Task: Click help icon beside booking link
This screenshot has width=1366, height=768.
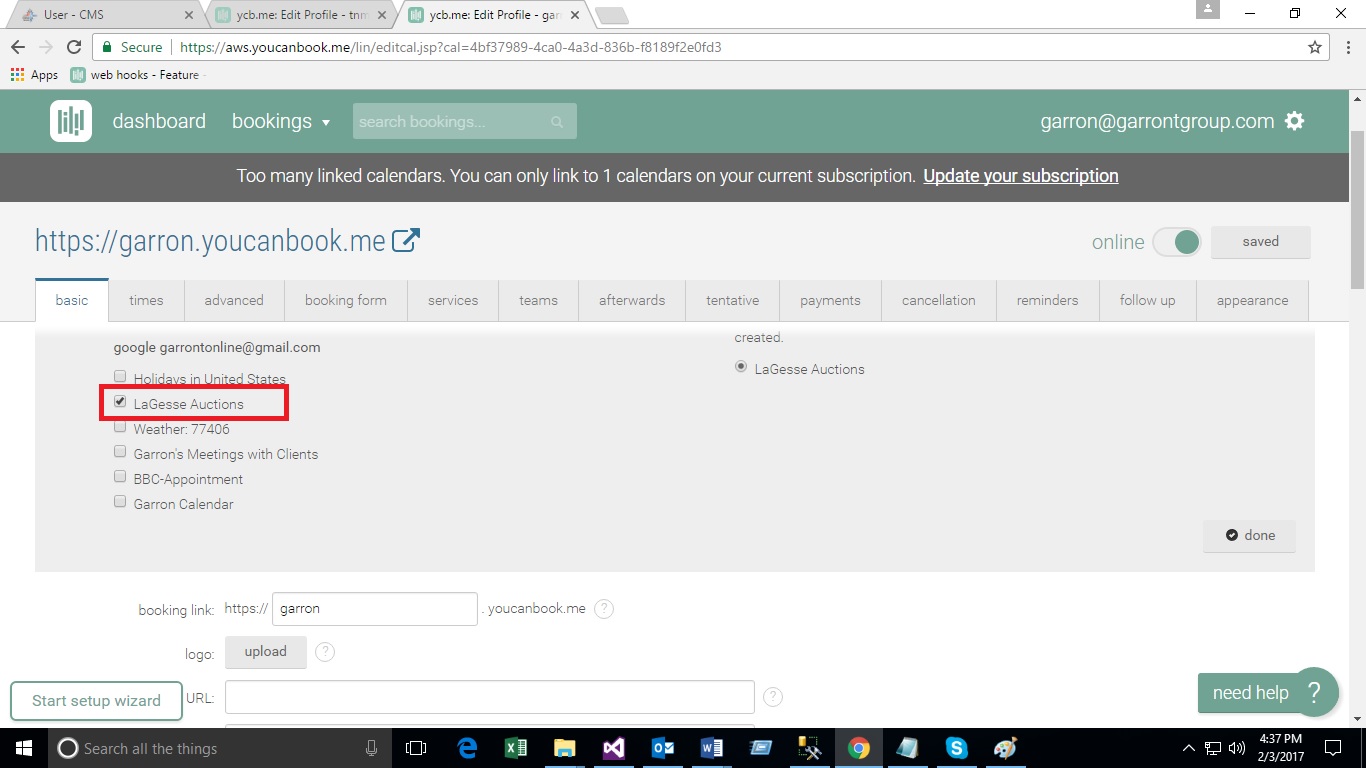Action: [604, 609]
